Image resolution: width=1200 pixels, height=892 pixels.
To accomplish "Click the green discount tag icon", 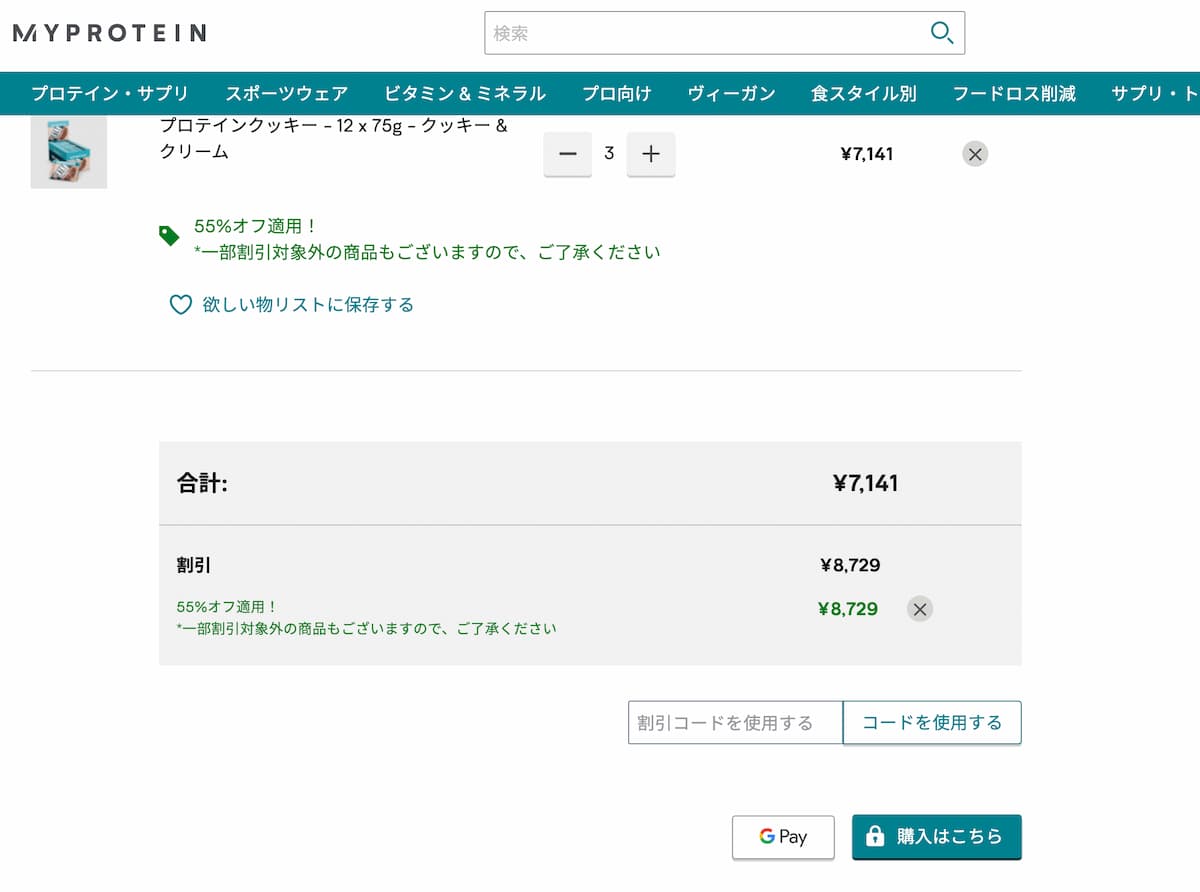I will (169, 236).
